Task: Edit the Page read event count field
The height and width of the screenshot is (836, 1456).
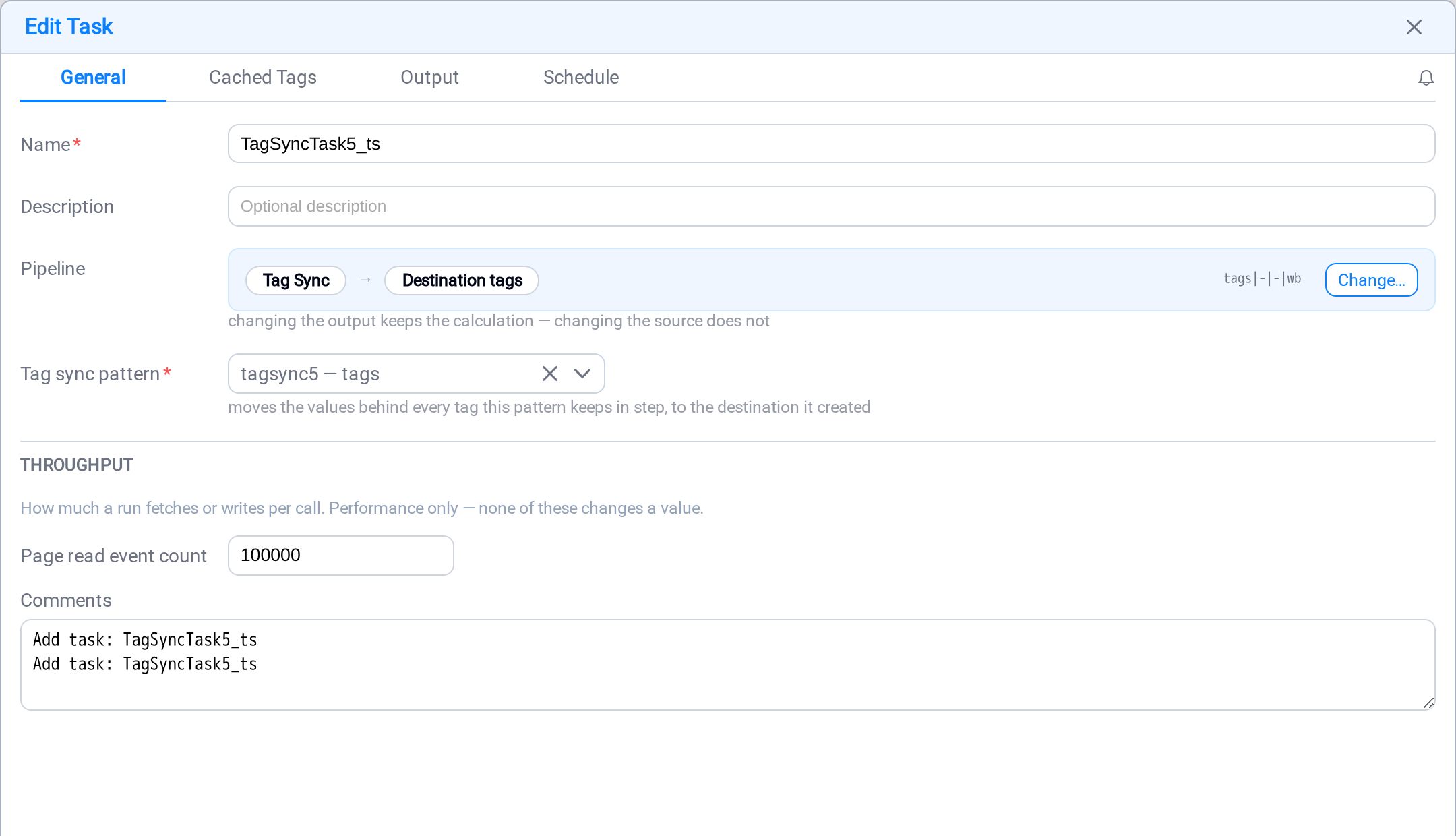Action: click(340, 556)
